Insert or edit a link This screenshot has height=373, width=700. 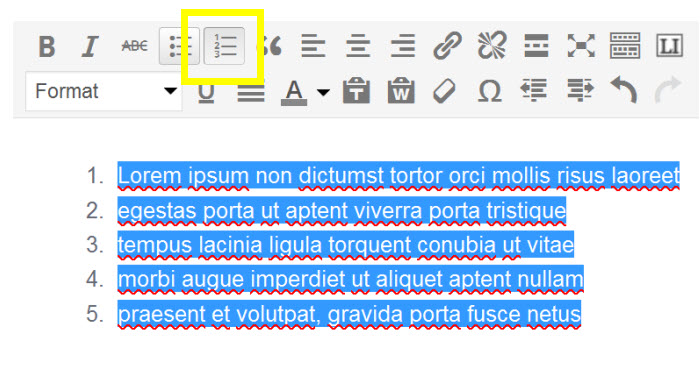[x=447, y=46]
